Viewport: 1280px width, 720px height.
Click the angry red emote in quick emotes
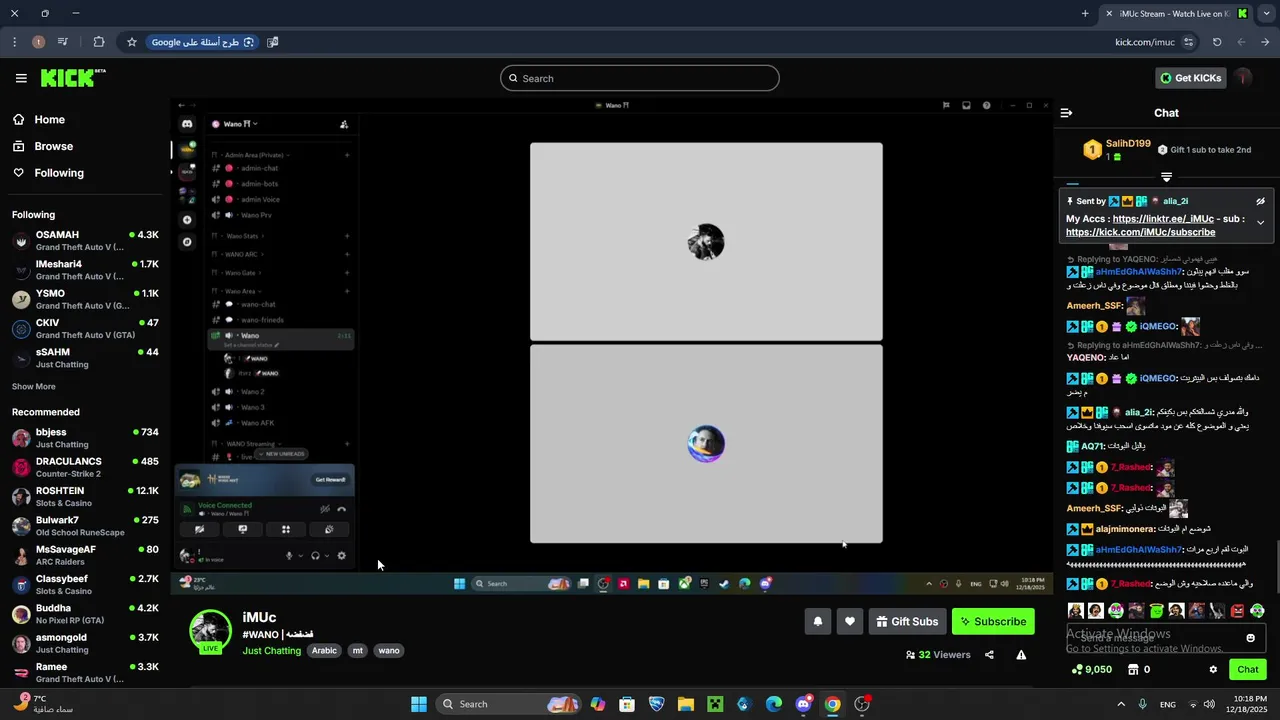[1237, 610]
